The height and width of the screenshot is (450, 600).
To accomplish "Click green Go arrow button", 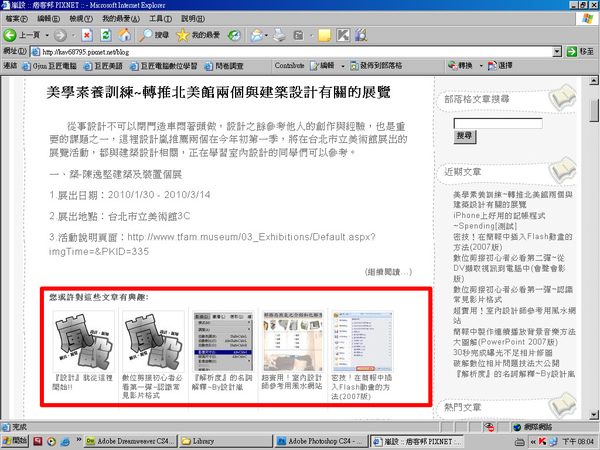I will (x=572, y=51).
